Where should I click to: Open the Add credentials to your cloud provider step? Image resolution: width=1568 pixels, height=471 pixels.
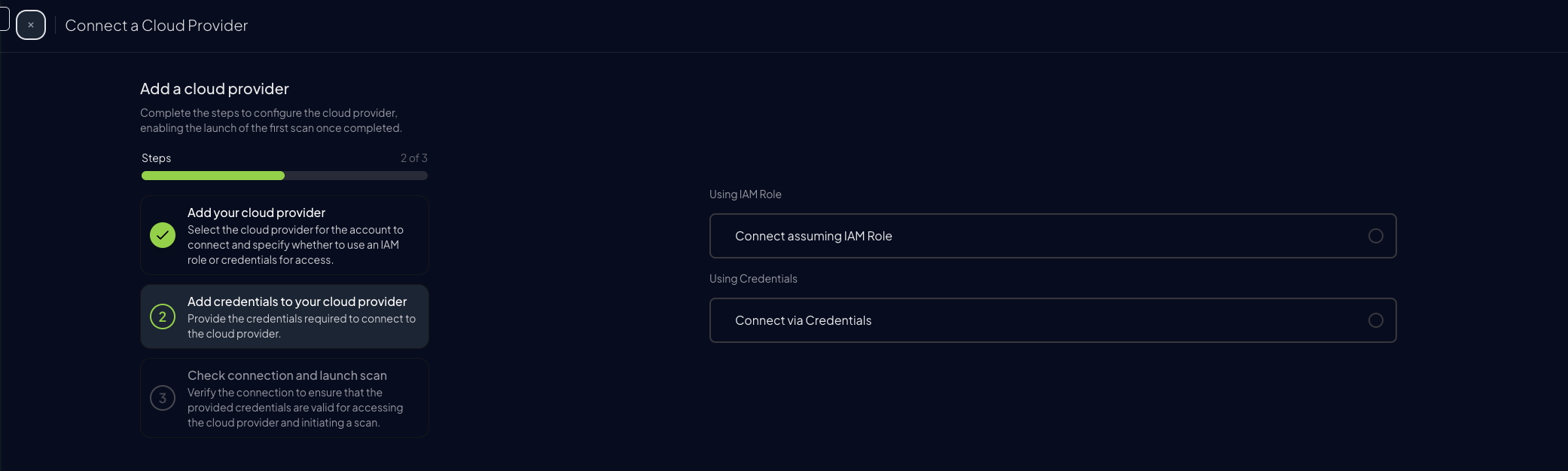point(284,317)
